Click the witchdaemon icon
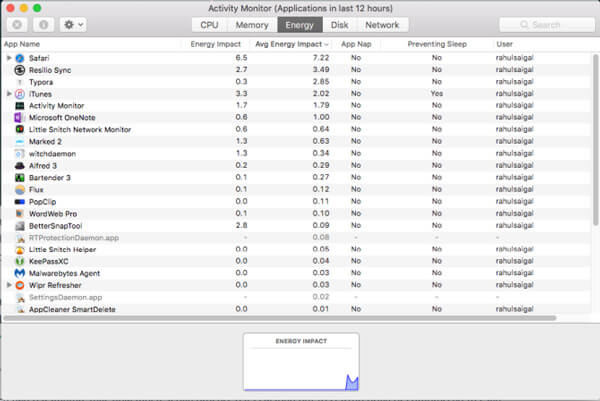Screen dimensions: 600x401 point(20,153)
